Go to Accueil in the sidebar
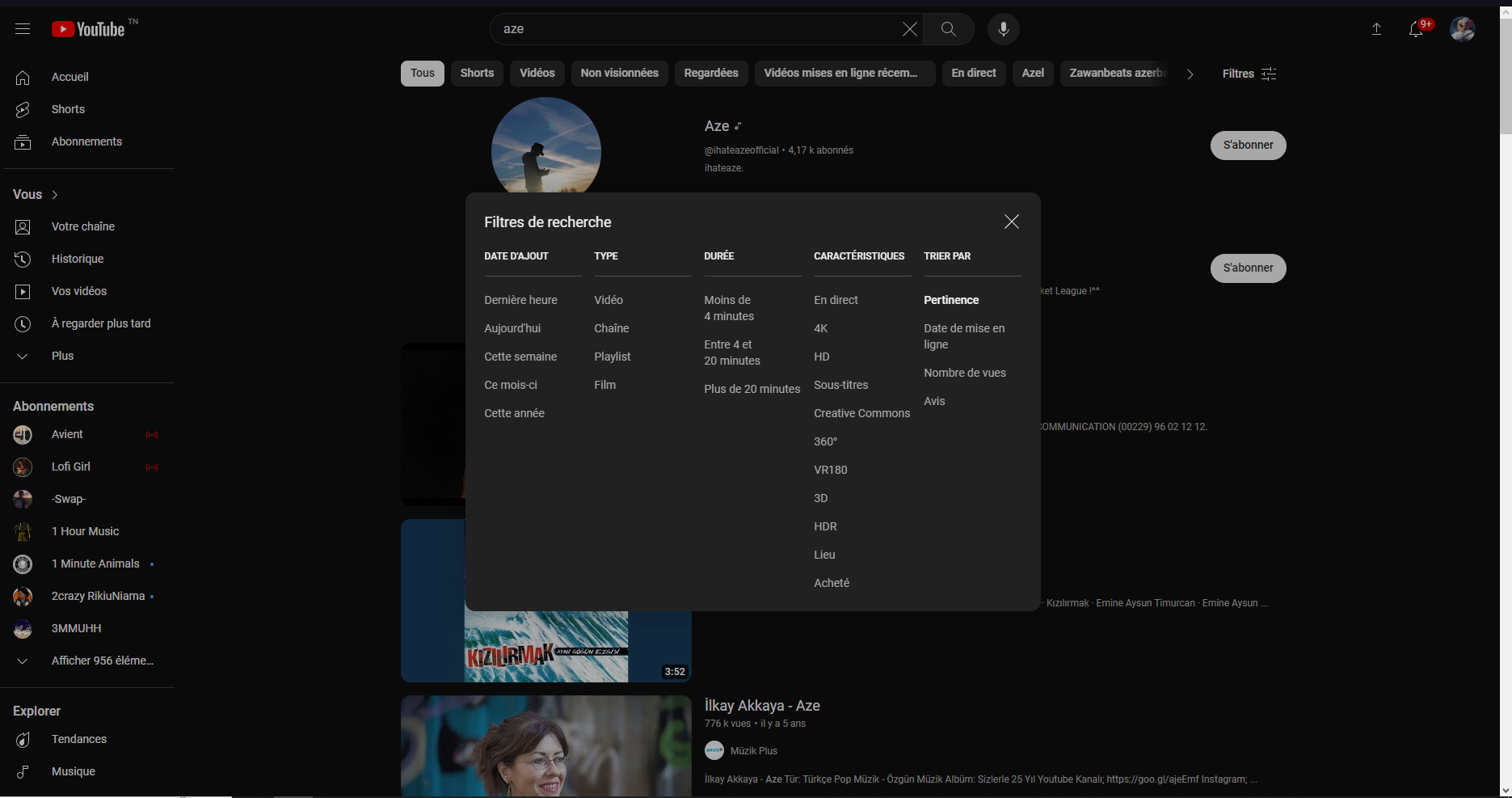1512x798 pixels. click(89, 77)
